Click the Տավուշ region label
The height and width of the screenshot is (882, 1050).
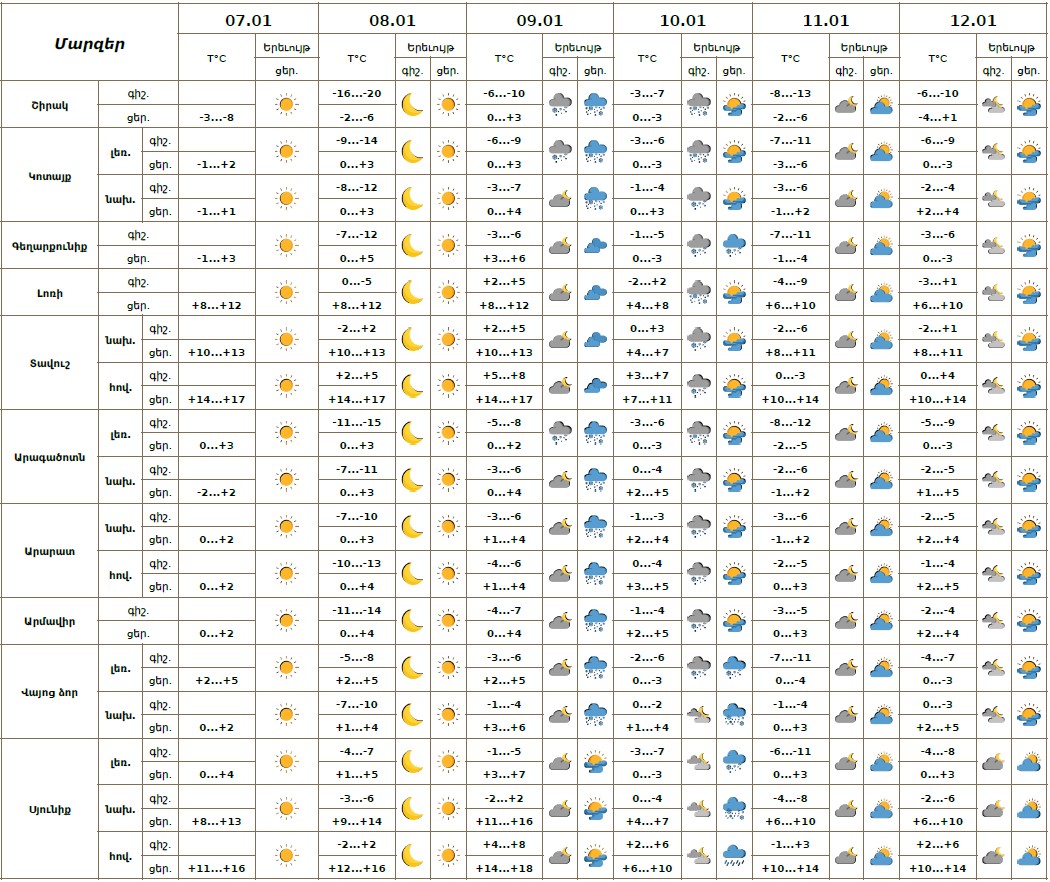click(x=50, y=363)
